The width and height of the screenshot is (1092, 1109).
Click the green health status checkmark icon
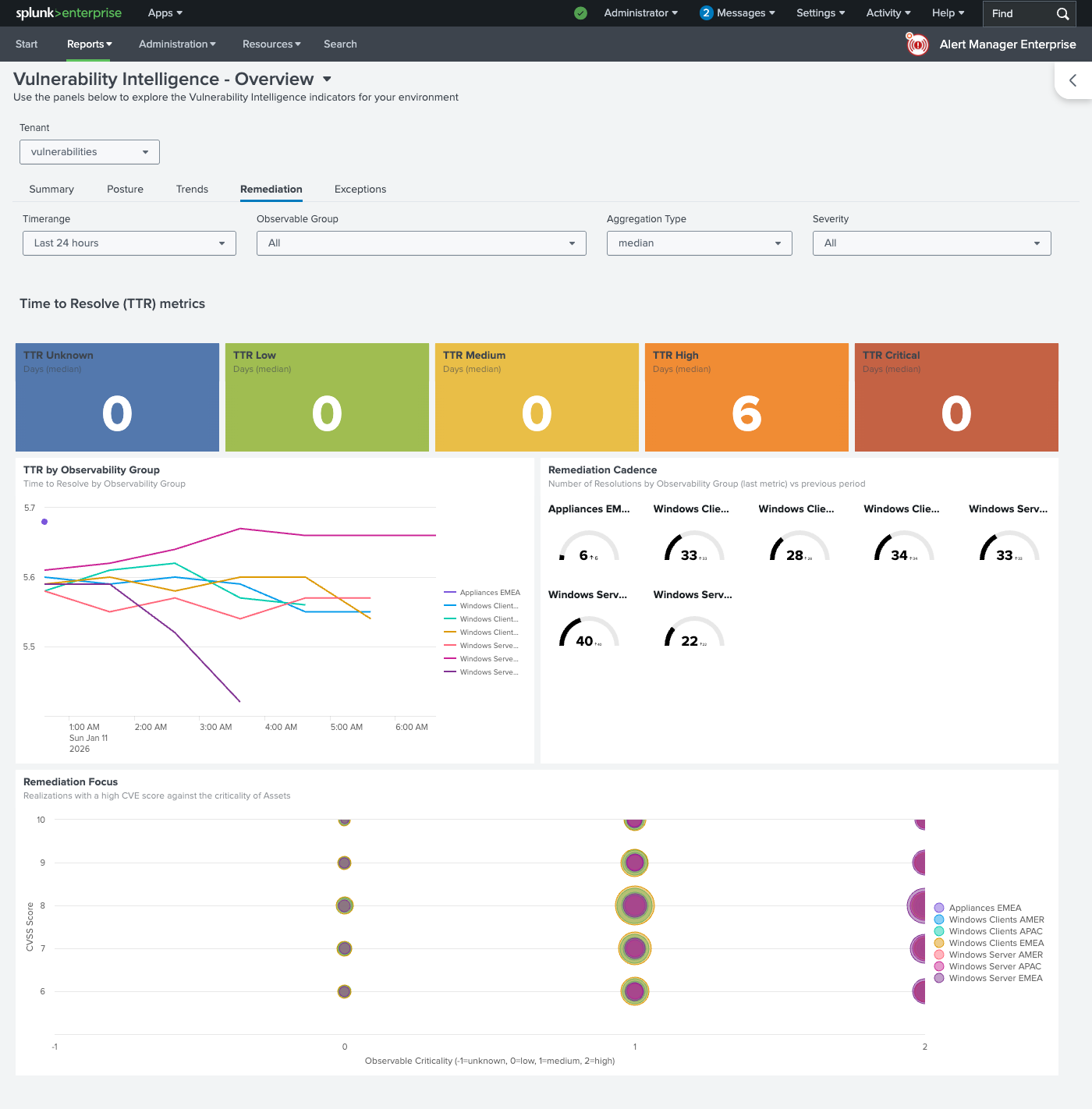click(580, 13)
